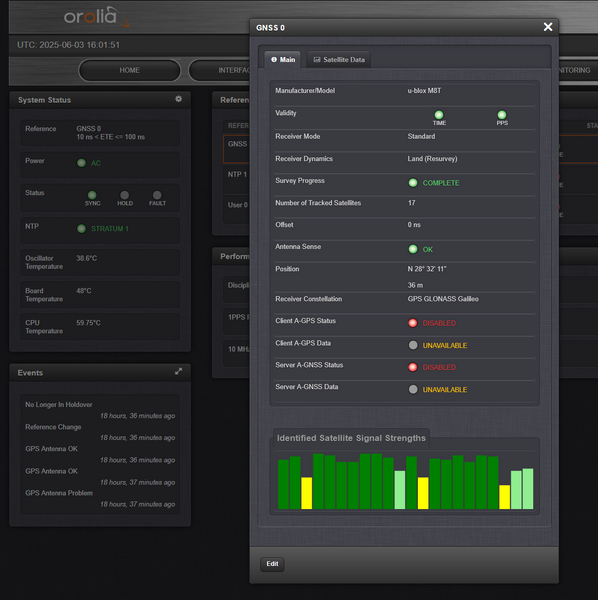Open the INTERFACES navigation menu
This screenshot has height=600, width=598.
(220, 70)
